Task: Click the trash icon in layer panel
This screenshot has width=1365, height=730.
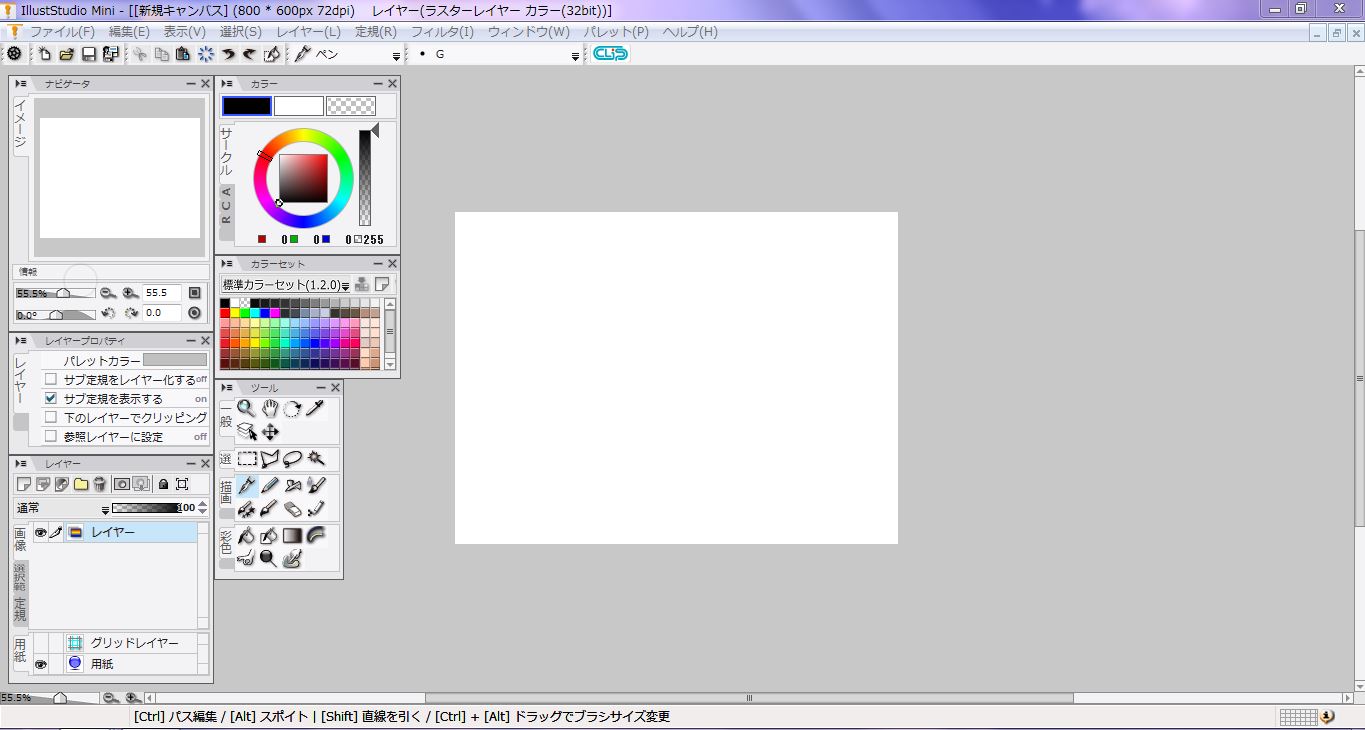Action: tap(100, 484)
